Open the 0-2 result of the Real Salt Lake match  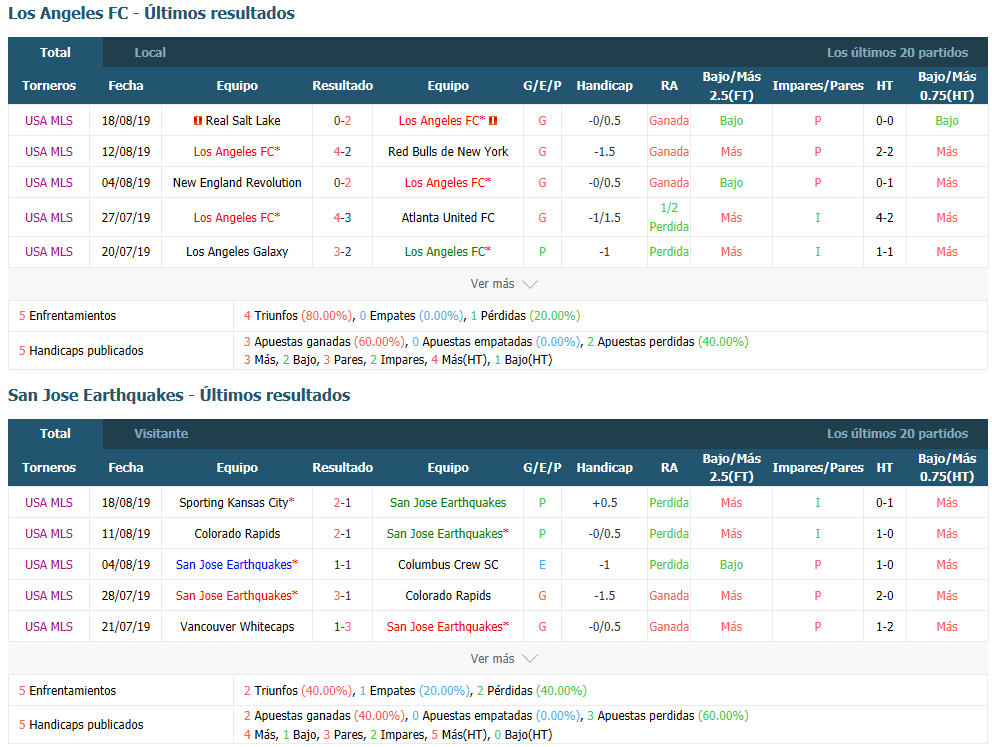342,121
